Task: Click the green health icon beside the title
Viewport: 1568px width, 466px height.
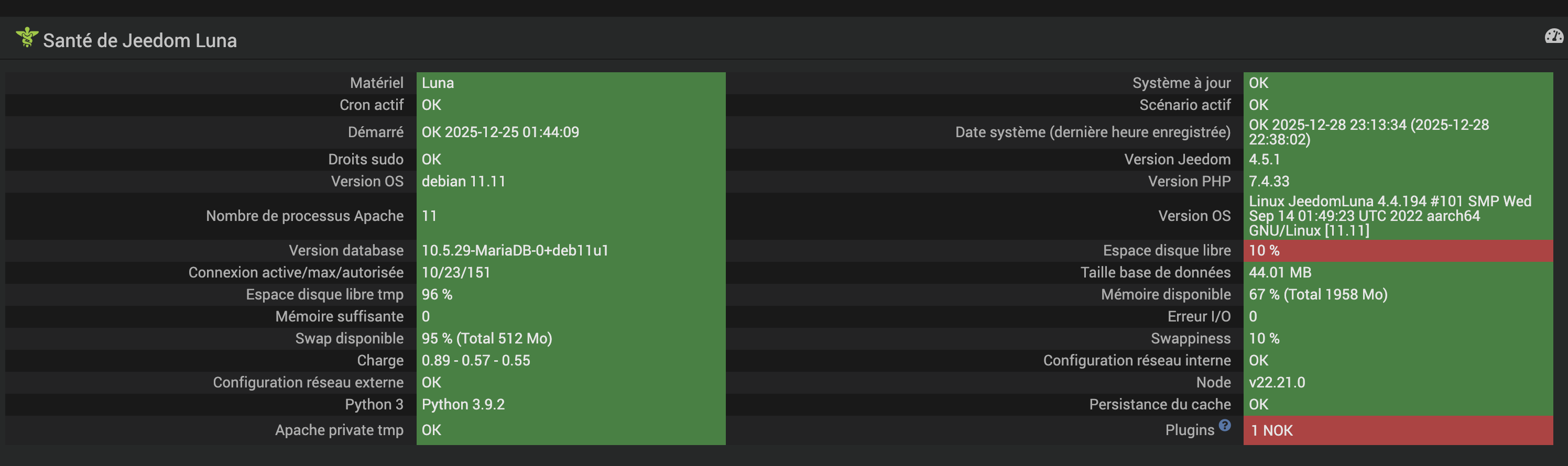Action: pos(27,37)
